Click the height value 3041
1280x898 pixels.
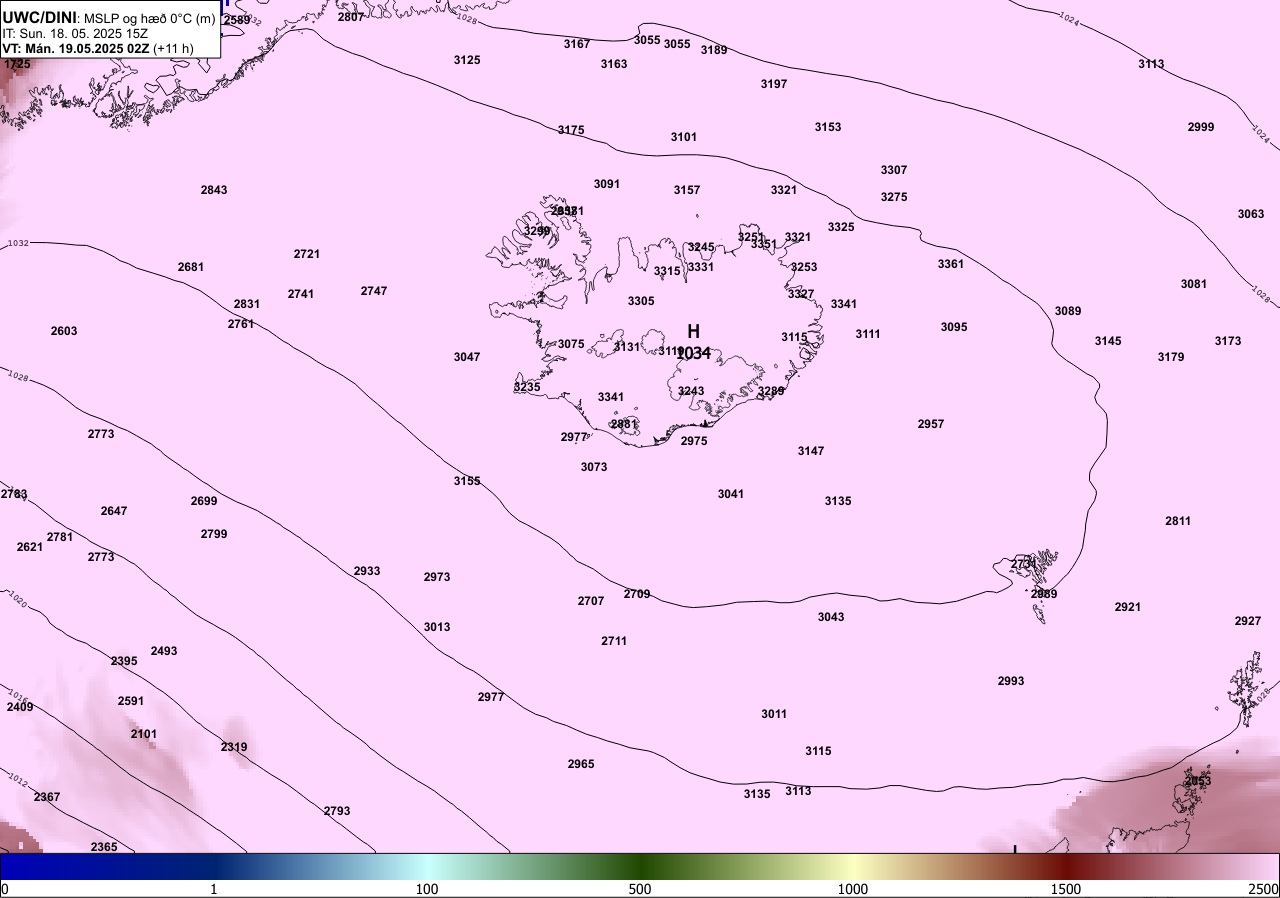[x=731, y=494]
